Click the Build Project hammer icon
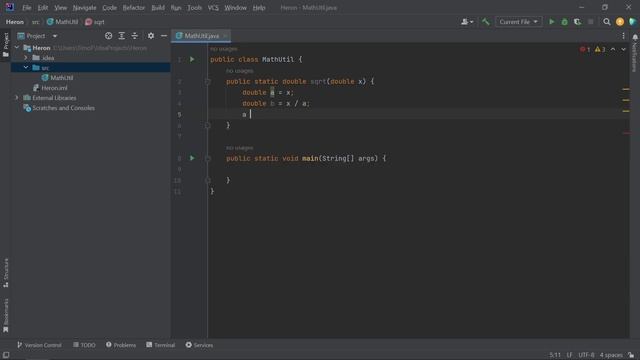The width and height of the screenshot is (640, 360). (x=485, y=22)
